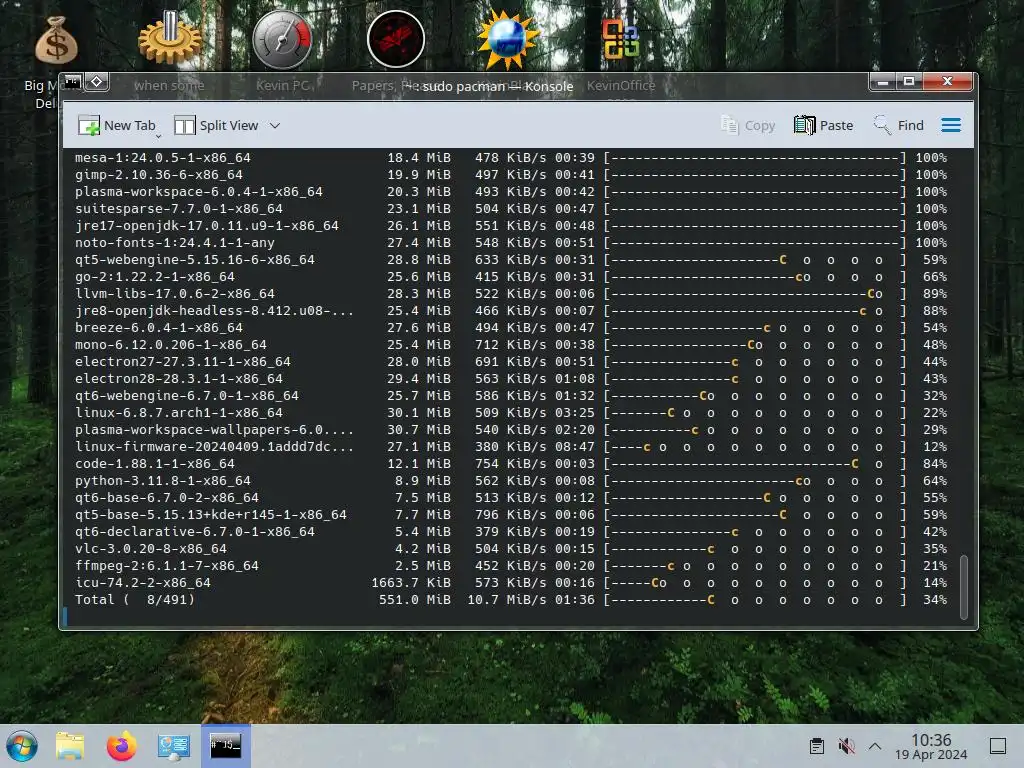Click the Split View toolbar button
The width and height of the screenshot is (1024, 768).
coord(216,125)
